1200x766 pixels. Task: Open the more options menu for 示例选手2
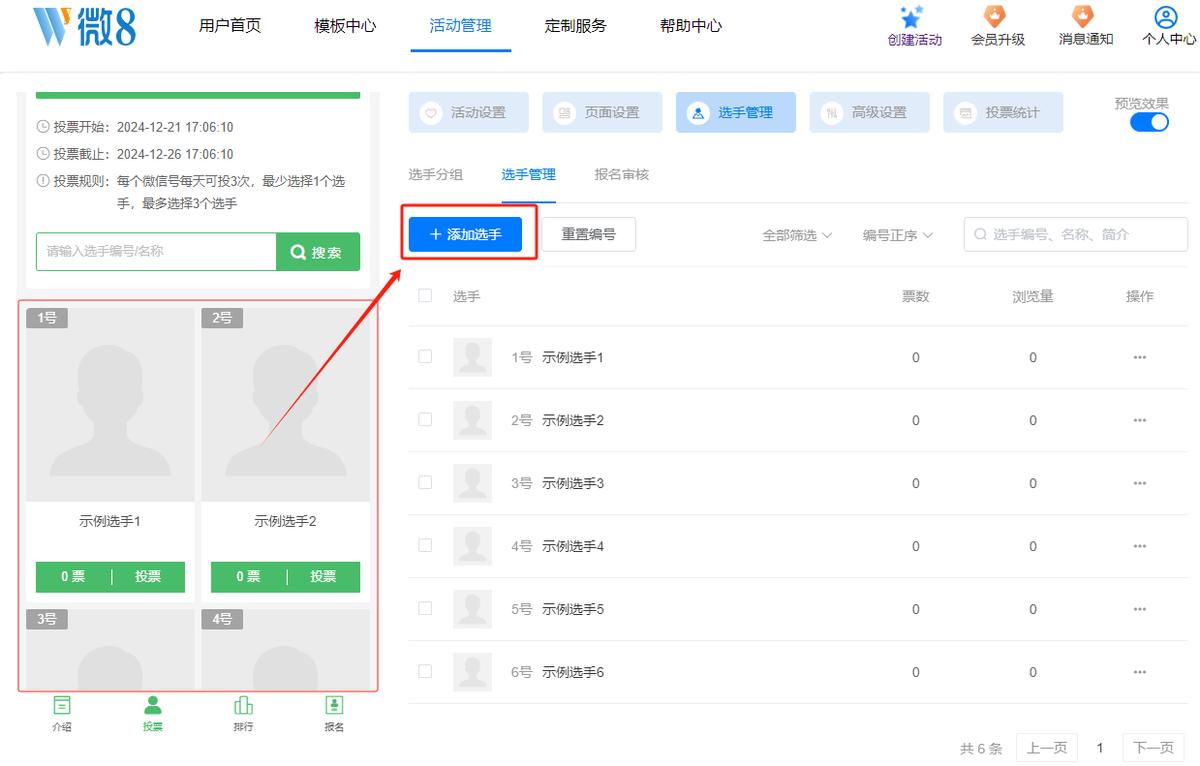coord(1139,421)
